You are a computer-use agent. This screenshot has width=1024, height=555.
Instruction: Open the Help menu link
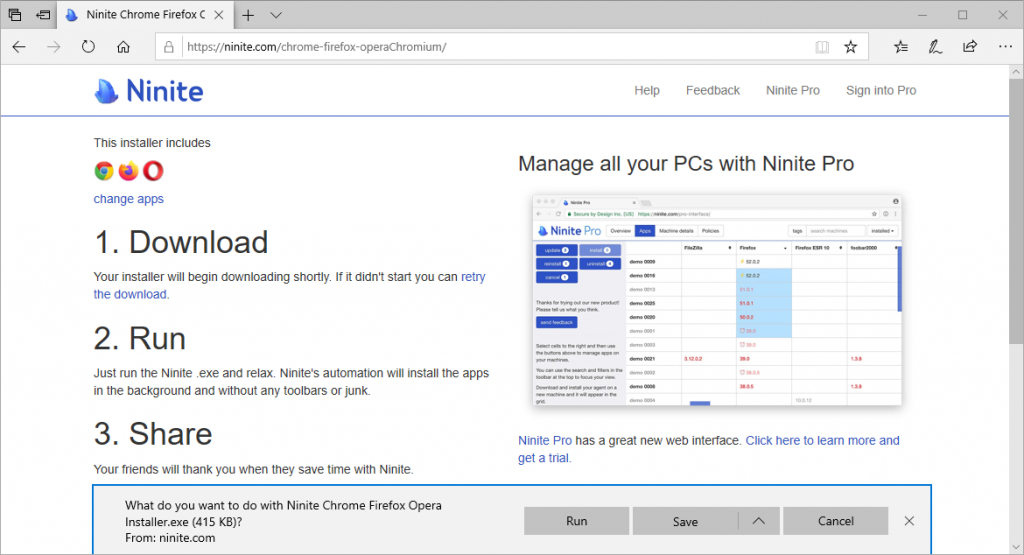pos(647,91)
